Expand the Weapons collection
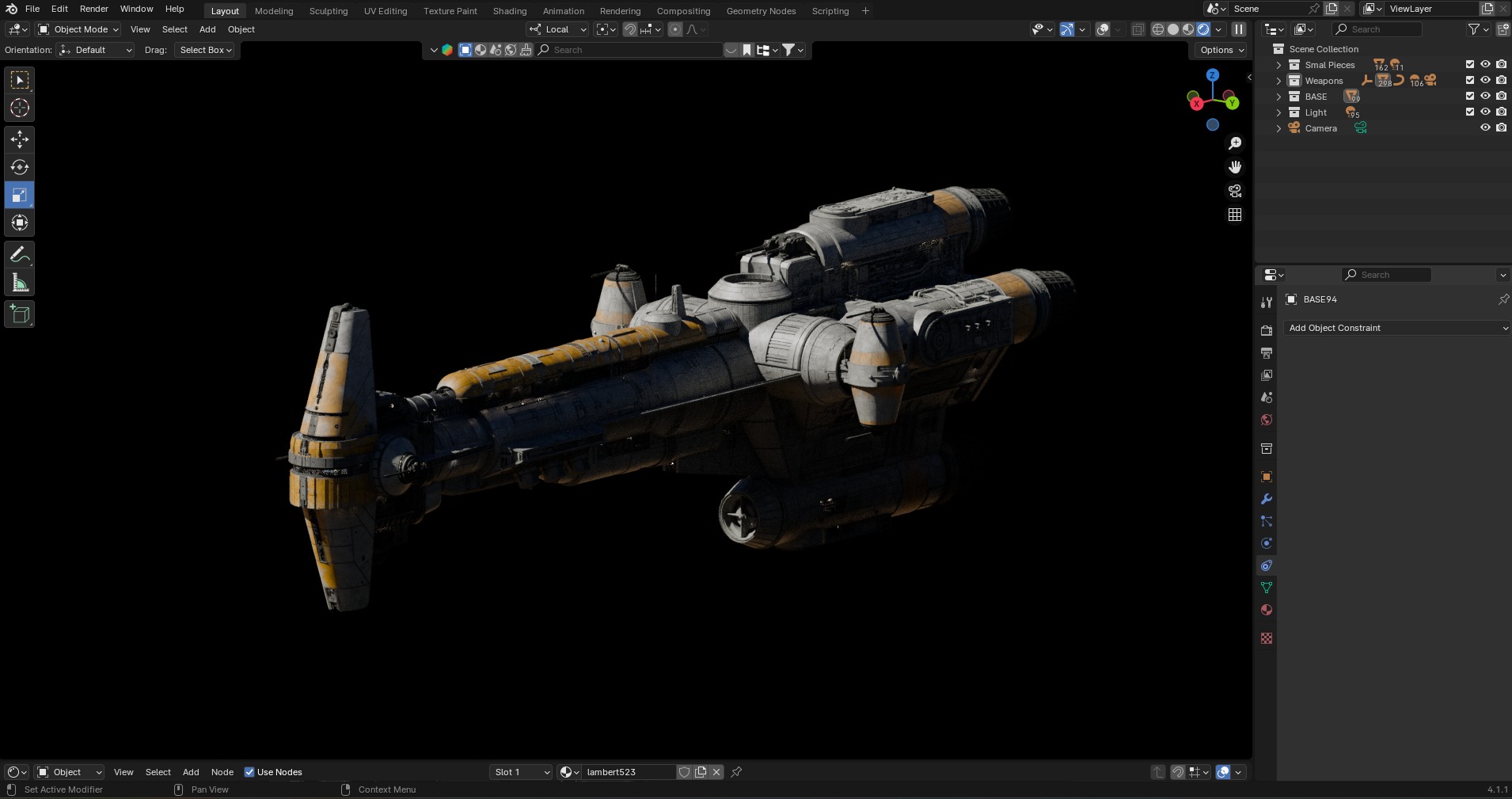 click(1278, 81)
